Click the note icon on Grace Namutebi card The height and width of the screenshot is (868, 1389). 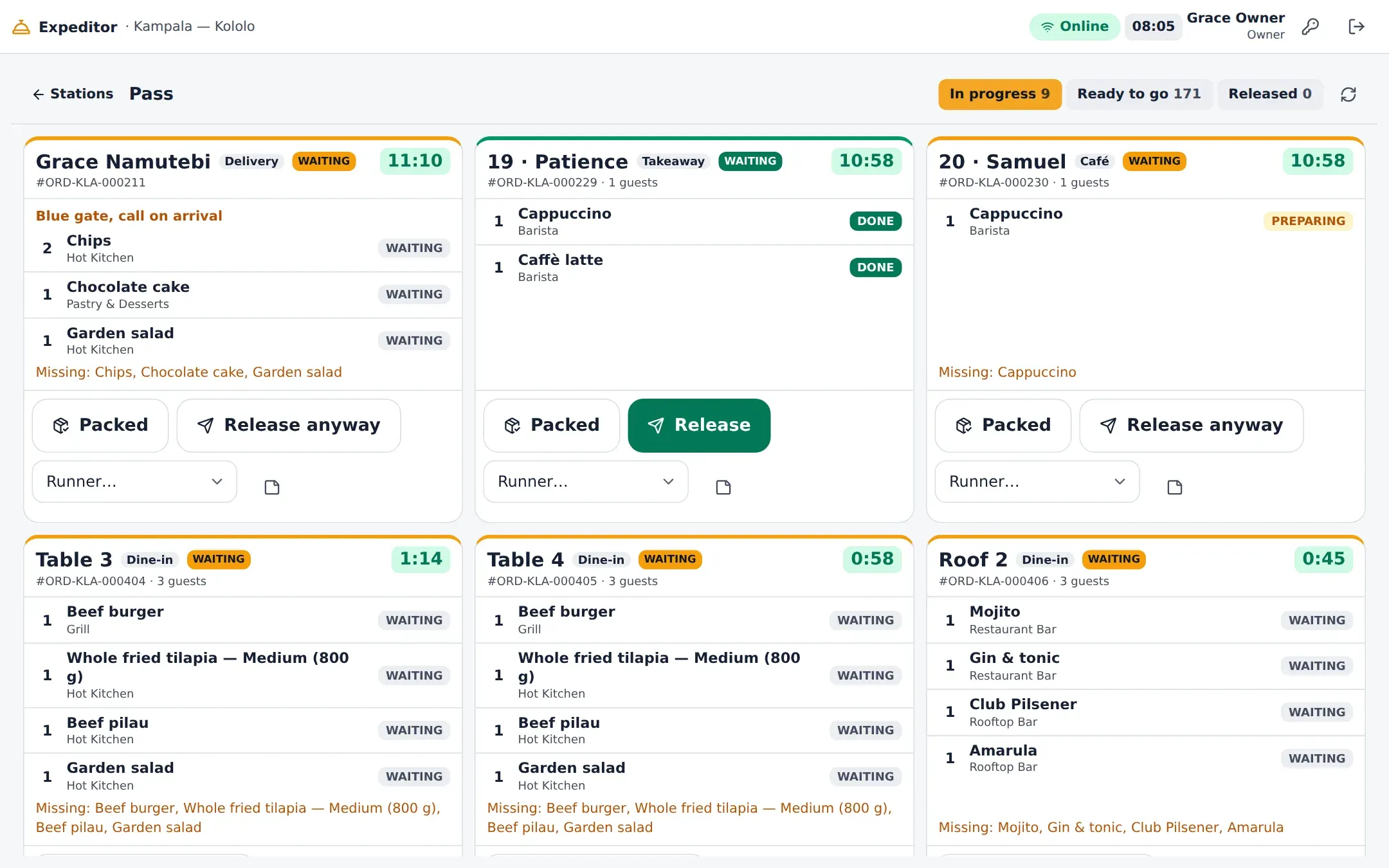click(272, 487)
